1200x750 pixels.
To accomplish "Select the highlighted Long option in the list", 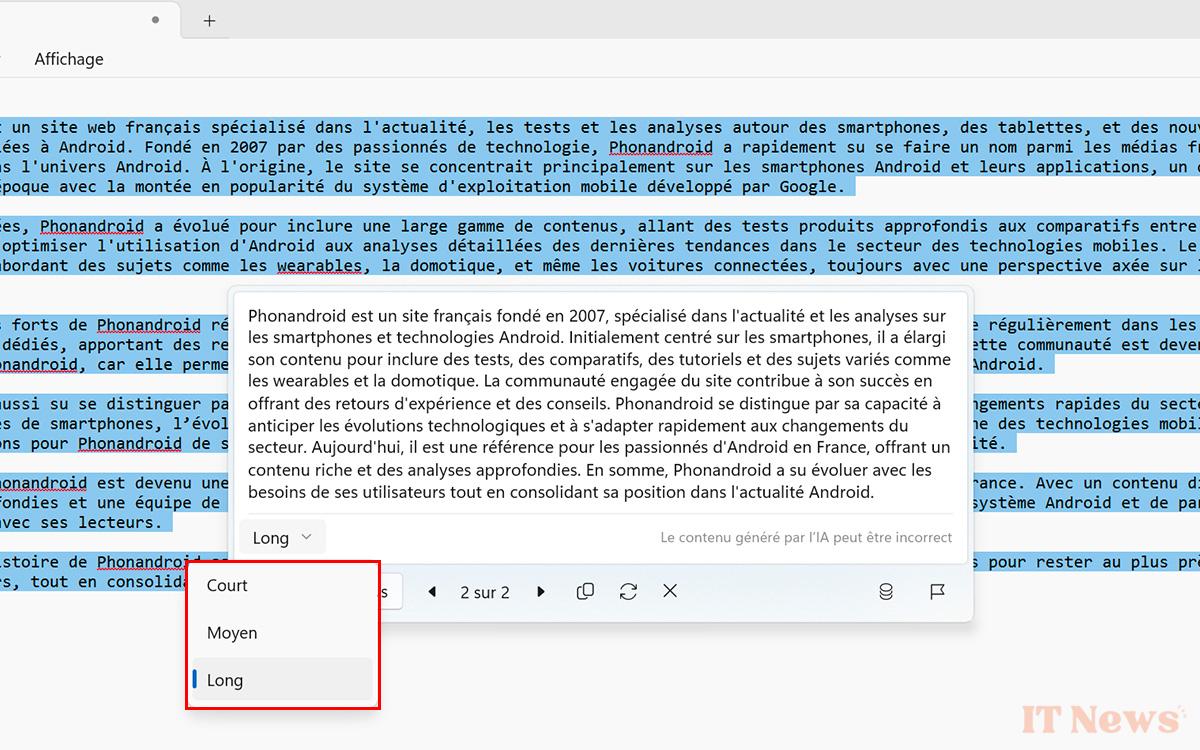I will point(283,680).
